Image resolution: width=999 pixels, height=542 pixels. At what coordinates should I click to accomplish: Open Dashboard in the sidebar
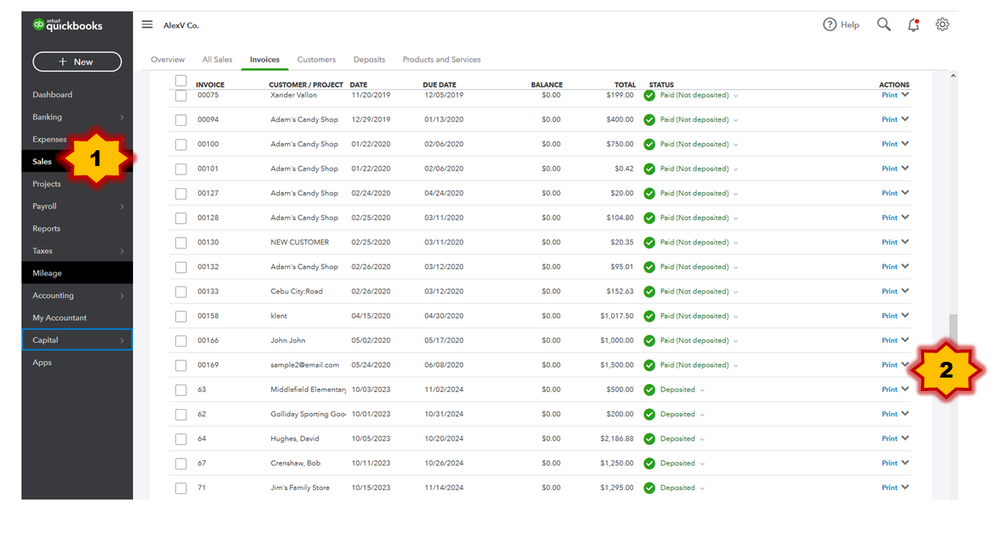click(x=52, y=94)
